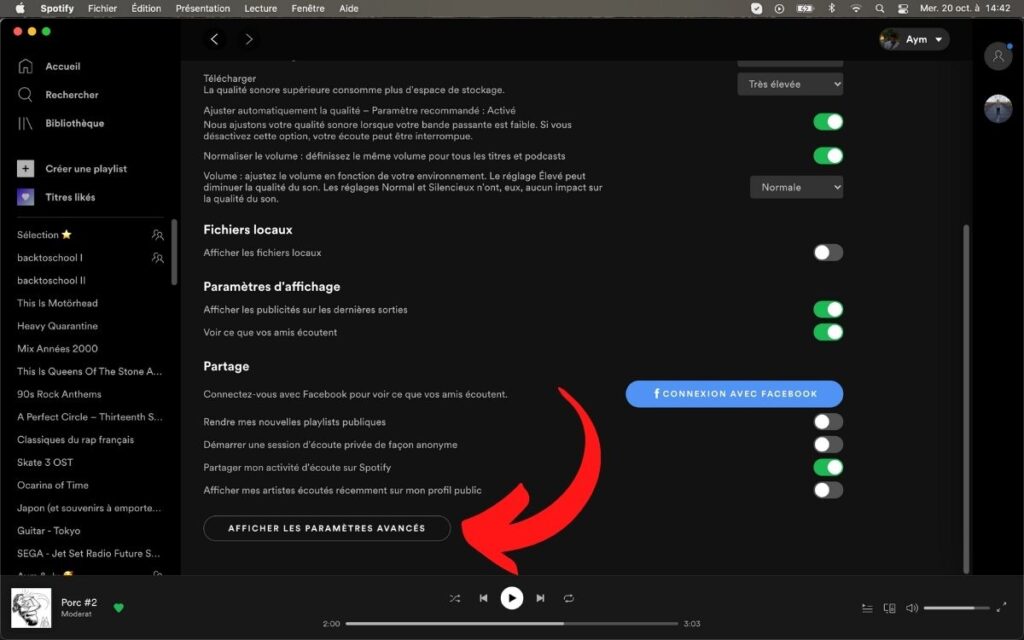Adjust the volume slider

click(955, 608)
